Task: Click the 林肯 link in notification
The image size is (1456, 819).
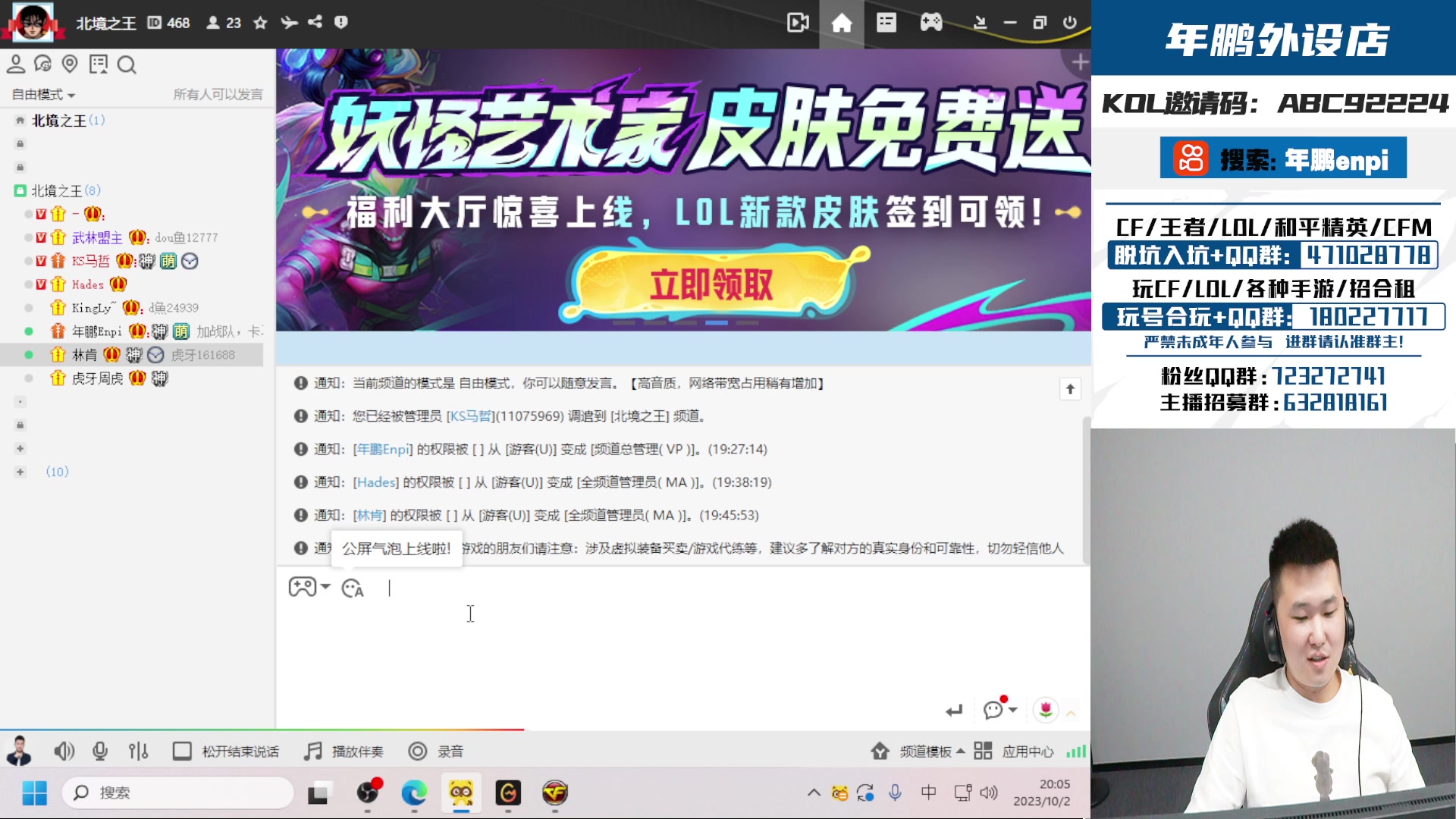Action: click(x=369, y=516)
